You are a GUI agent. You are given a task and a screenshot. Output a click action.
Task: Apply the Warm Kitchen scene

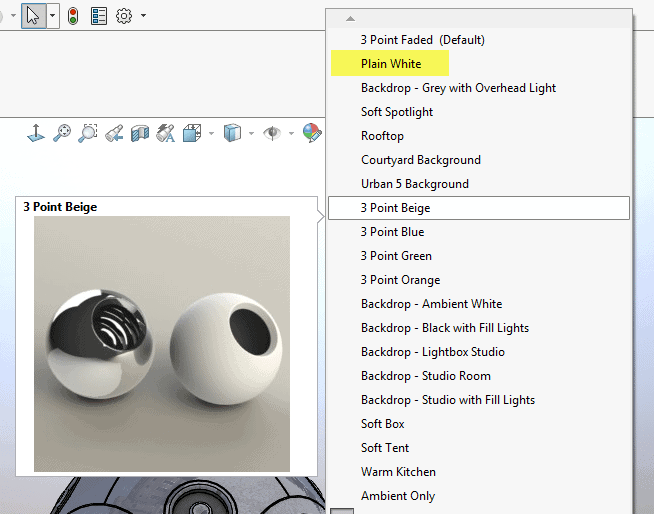(x=398, y=472)
